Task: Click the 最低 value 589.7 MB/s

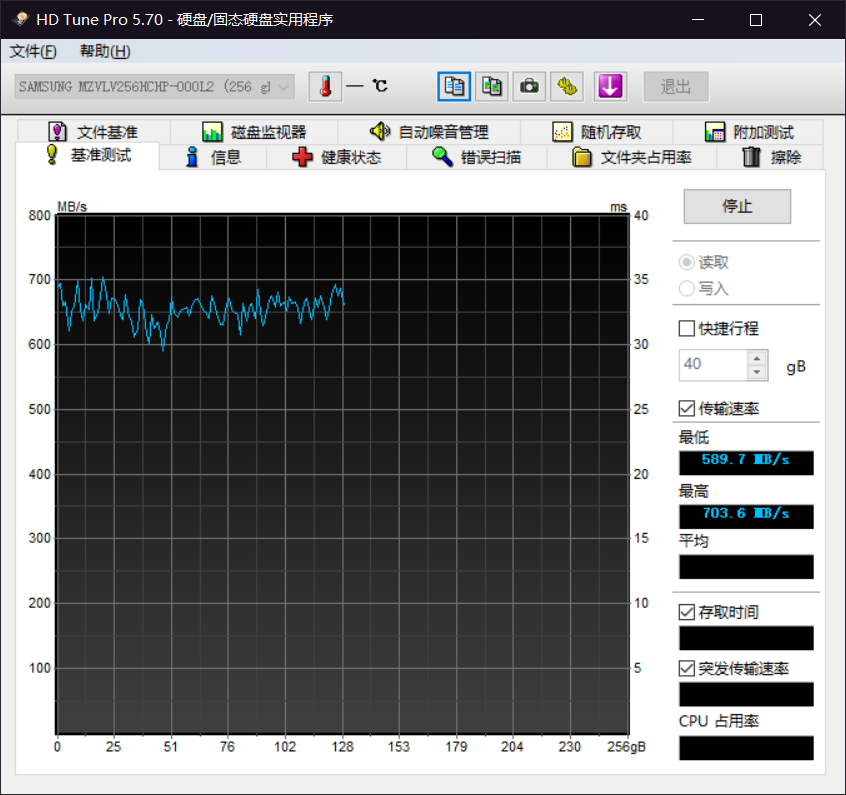Action: click(746, 463)
